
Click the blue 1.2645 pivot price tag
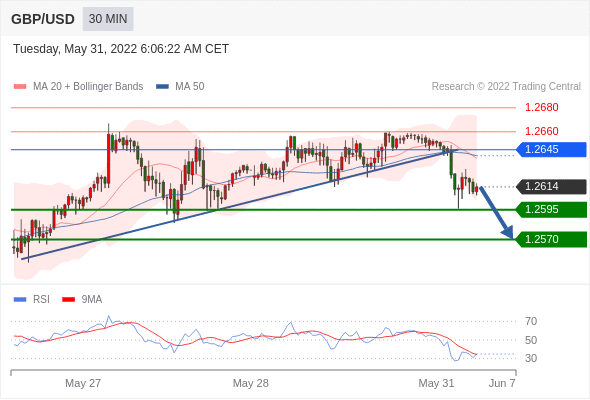tap(551, 149)
